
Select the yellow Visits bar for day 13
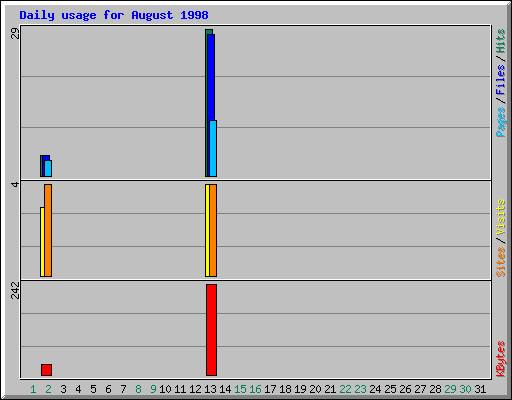pyautogui.click(x=208, y=230)
